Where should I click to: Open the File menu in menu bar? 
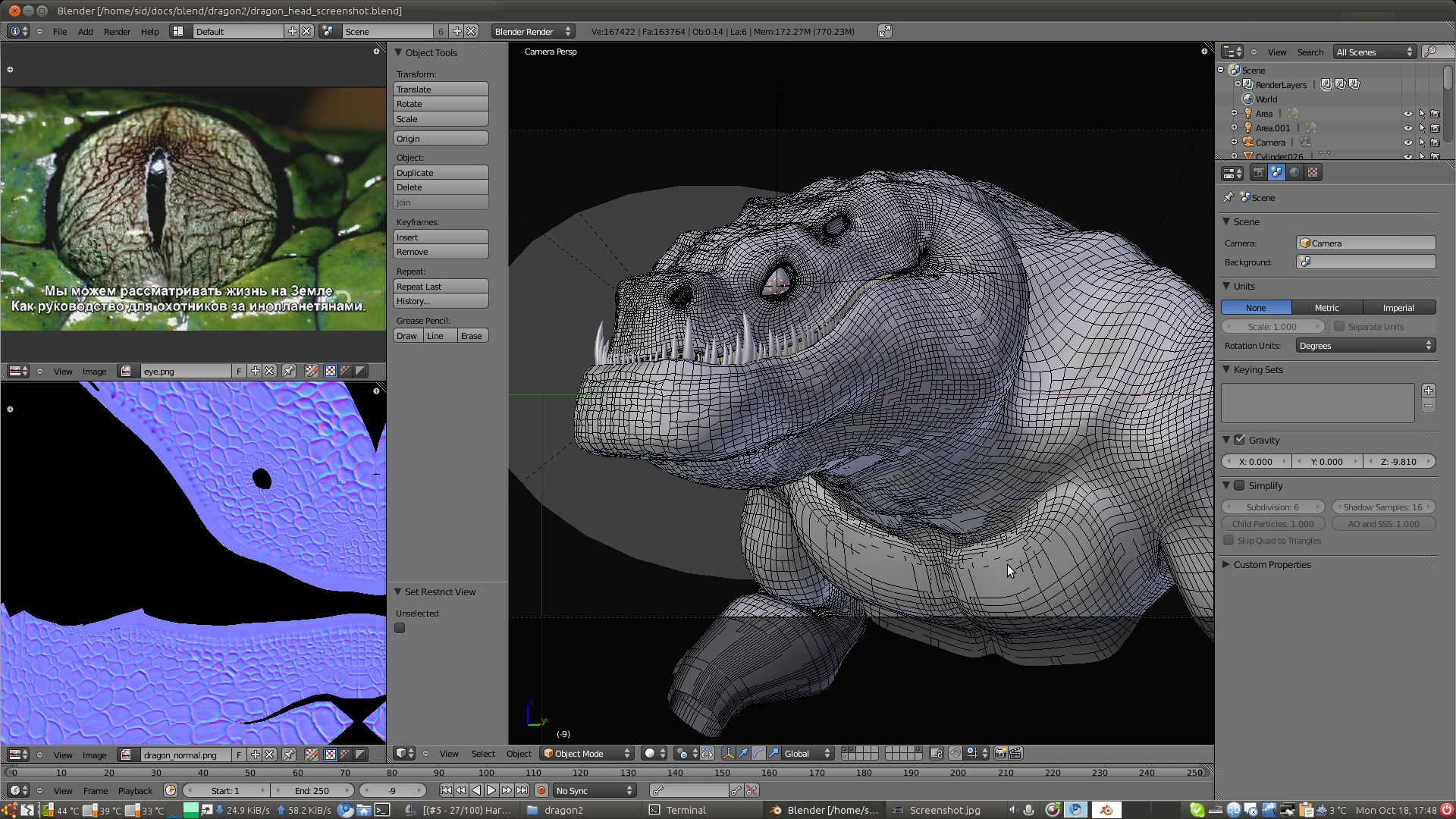59,31
